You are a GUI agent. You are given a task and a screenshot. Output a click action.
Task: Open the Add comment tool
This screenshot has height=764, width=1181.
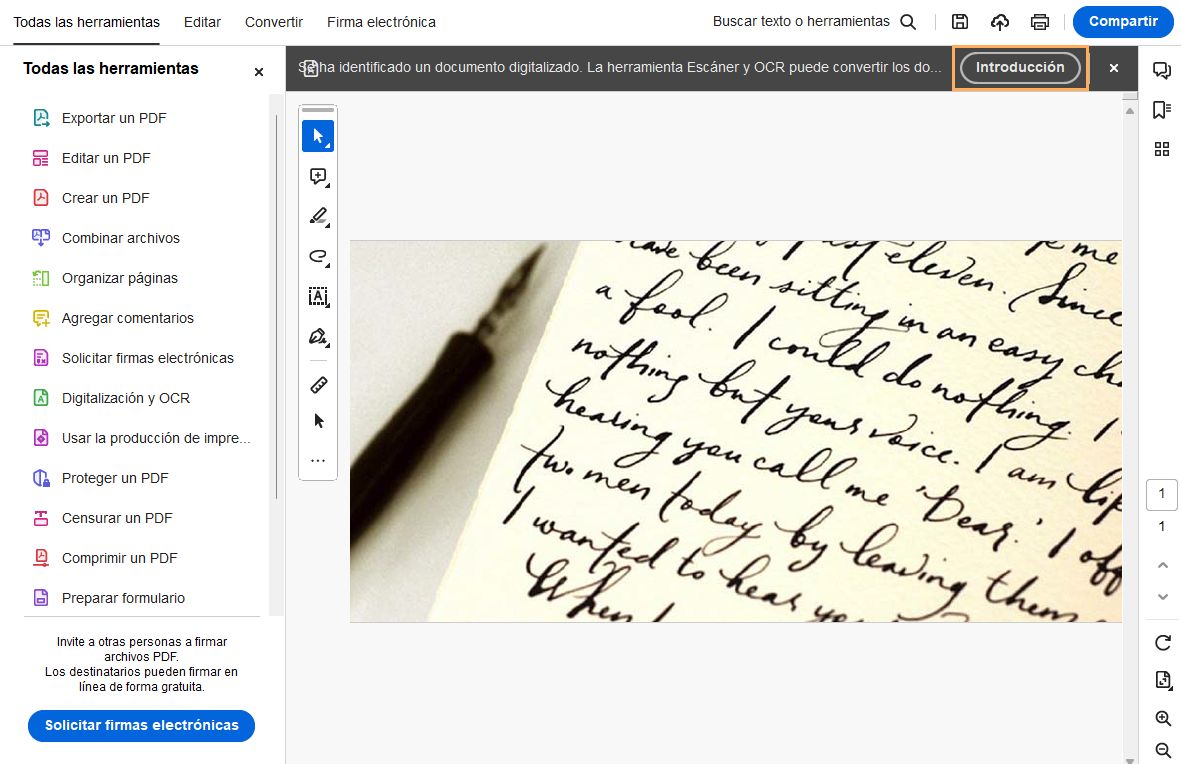click(x=318, y=177)
